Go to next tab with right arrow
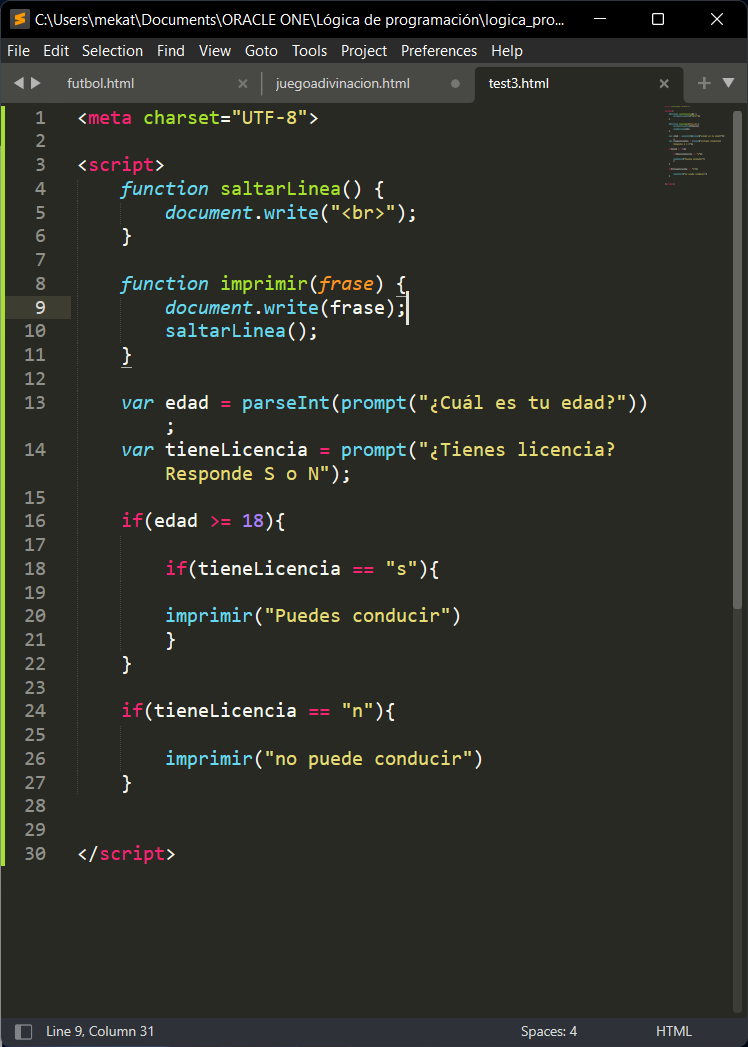The height and width of the screenshot is (1047, 748). click(36, 83)
